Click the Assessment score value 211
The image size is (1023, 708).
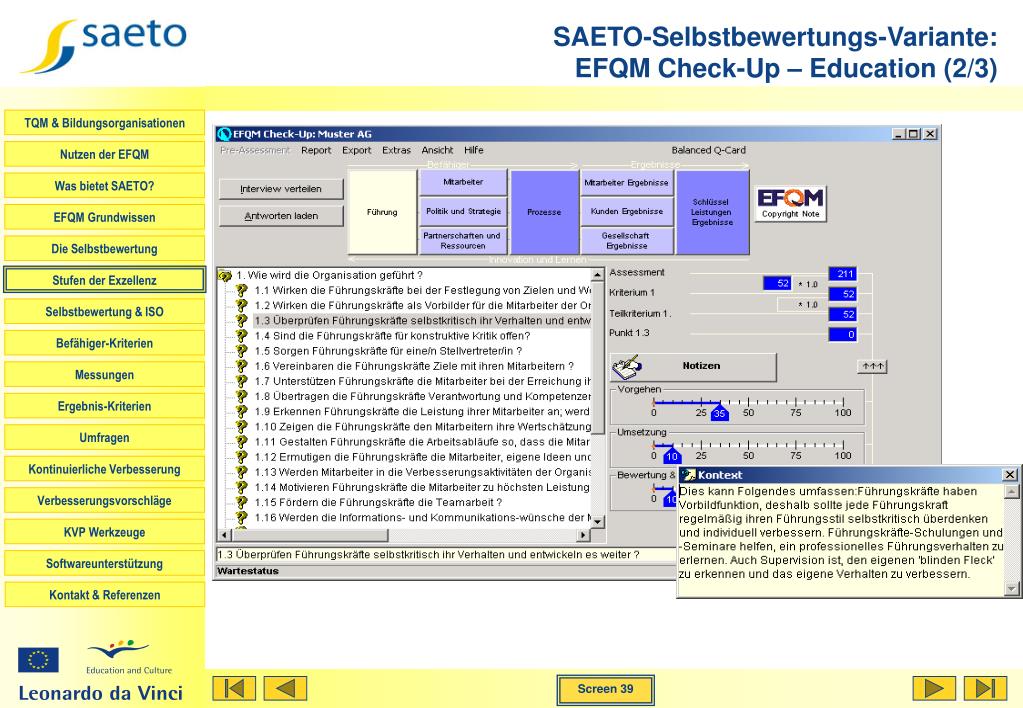coord(842,274)
